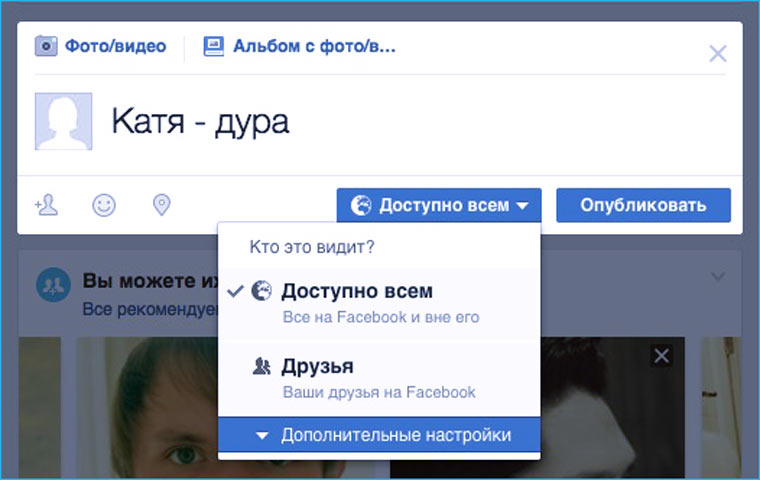760x480 pixels.
Task: Open the feeling smiley icon
Action: point(104,205)
